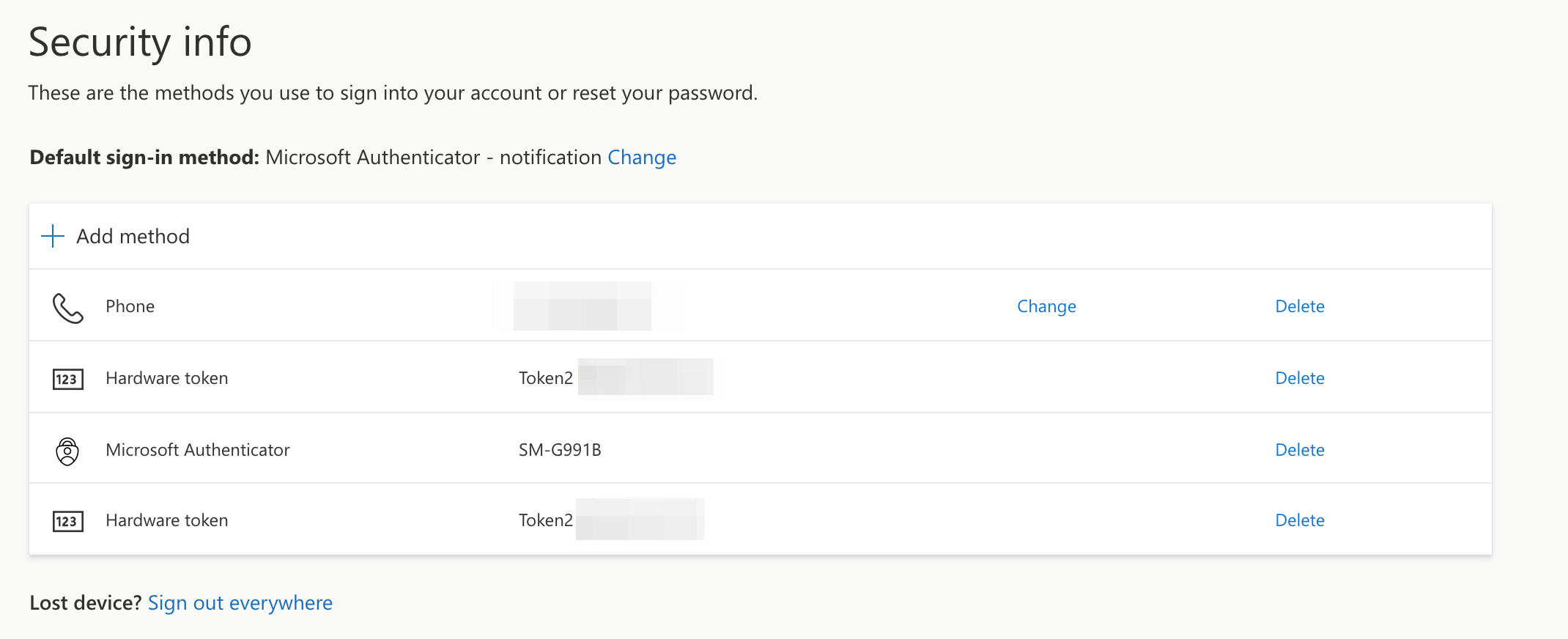Change the default sign-in method

point(642,158)
